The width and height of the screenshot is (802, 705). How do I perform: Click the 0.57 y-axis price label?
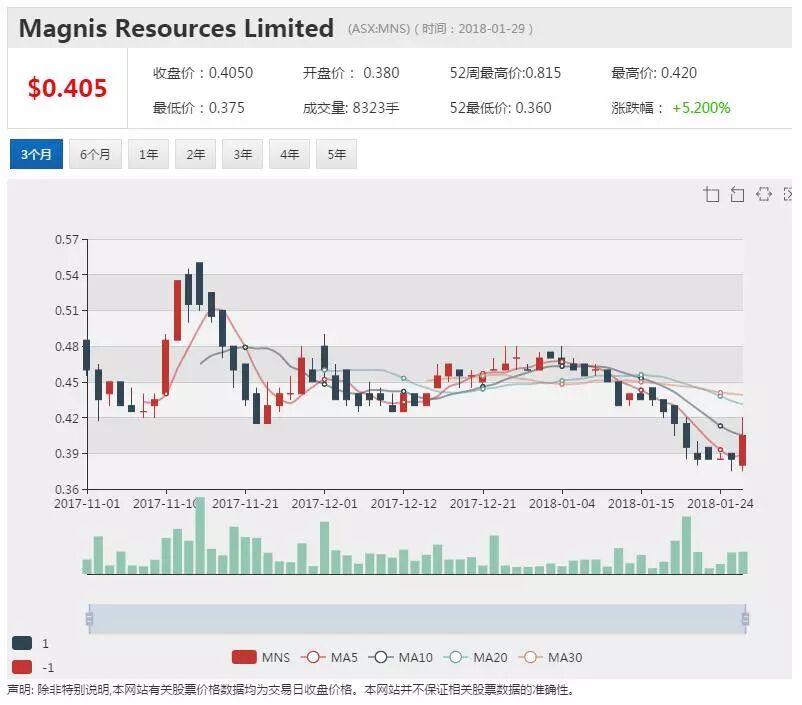coord(67,239)
